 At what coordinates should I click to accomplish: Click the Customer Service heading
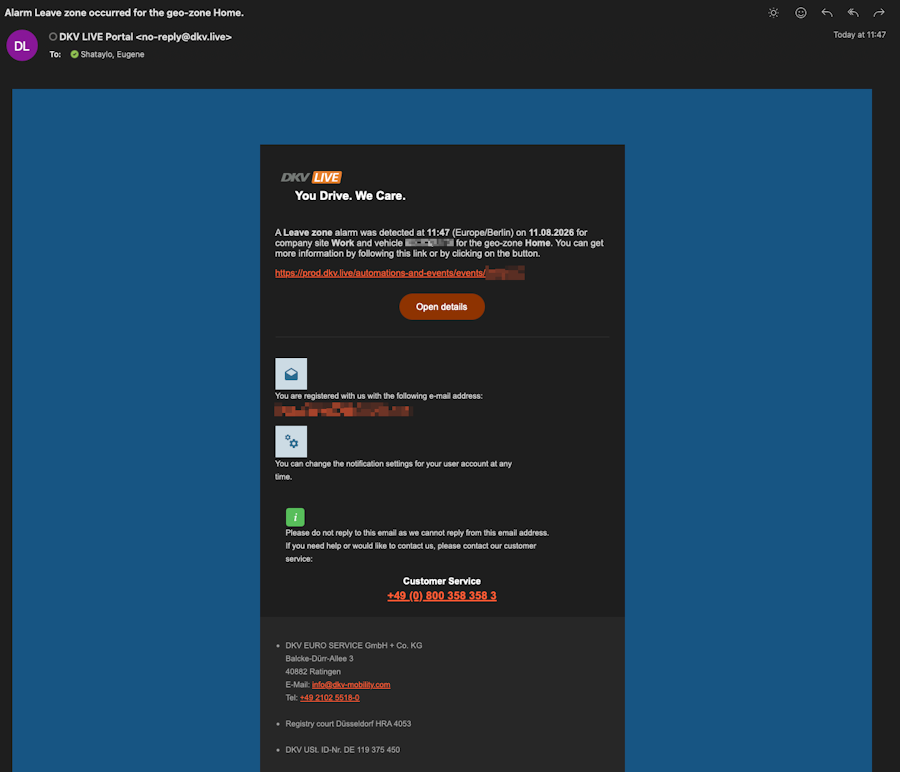click(x=441, y=581)
